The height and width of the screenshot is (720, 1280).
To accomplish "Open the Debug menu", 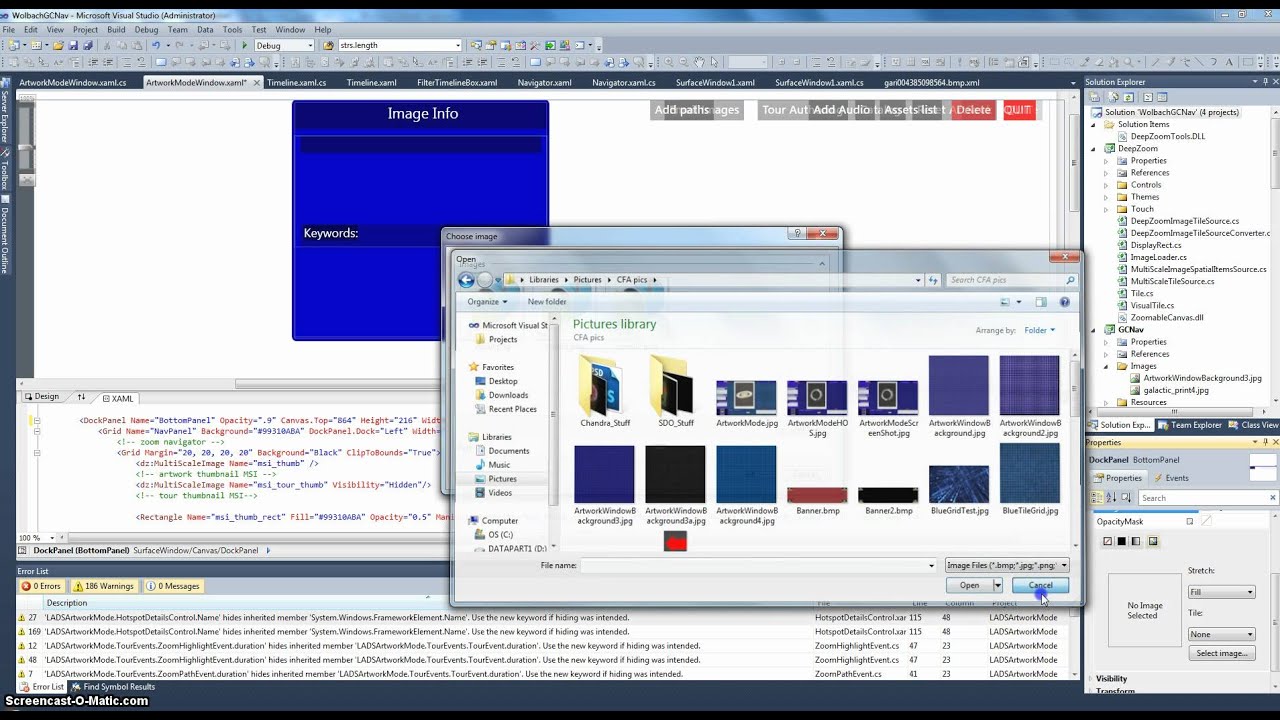I will (146, 30).
